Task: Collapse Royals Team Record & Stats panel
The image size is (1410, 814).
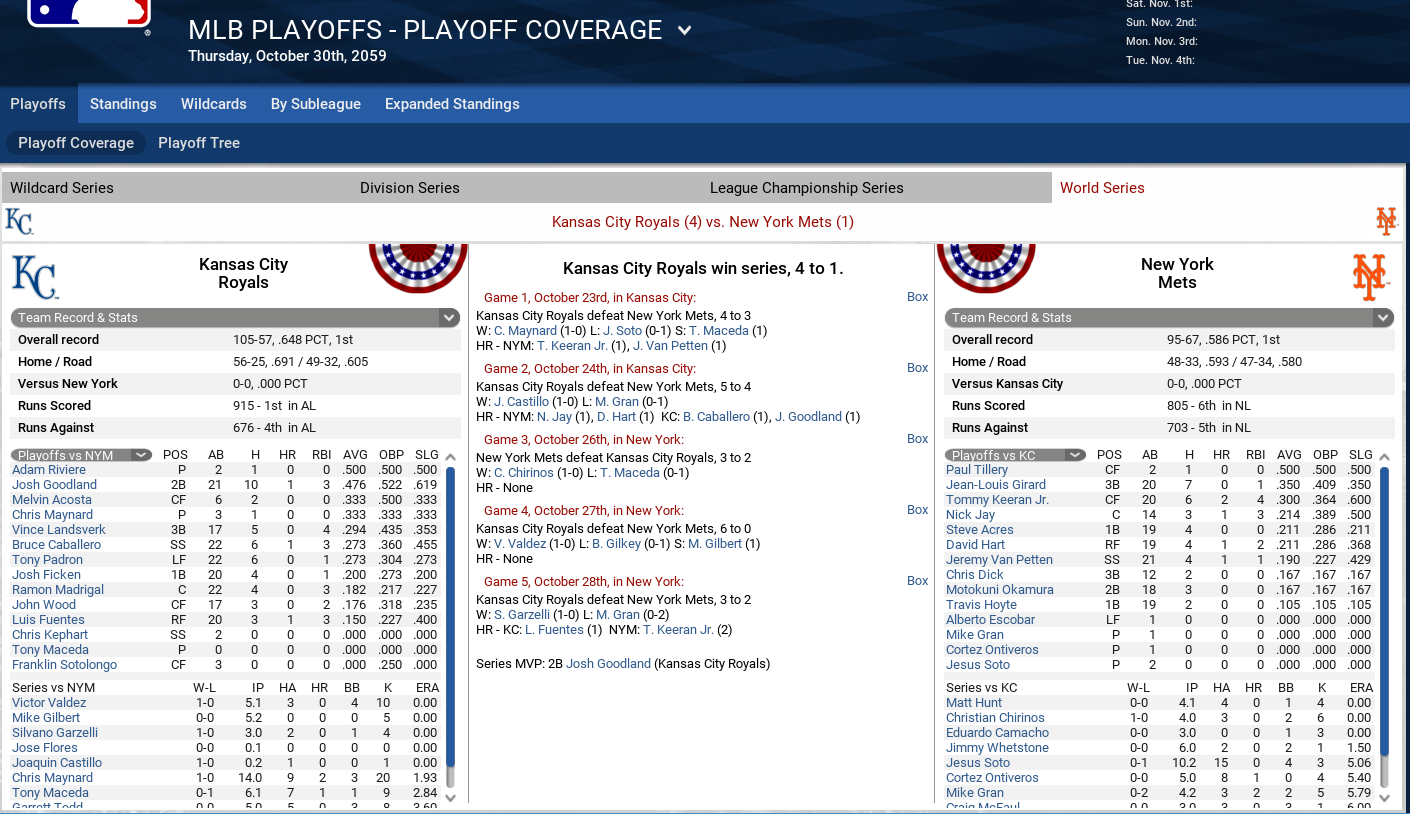Action: 448,318
